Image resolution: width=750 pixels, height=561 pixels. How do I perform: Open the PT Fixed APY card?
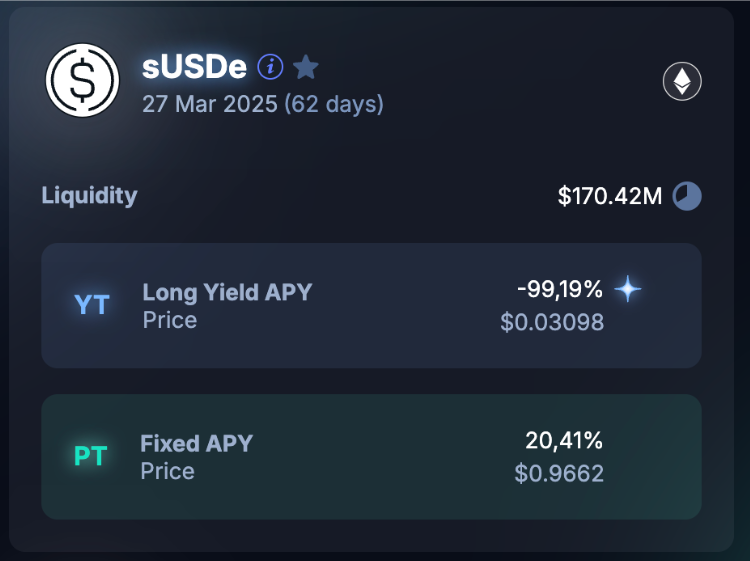tap(371, 457)
